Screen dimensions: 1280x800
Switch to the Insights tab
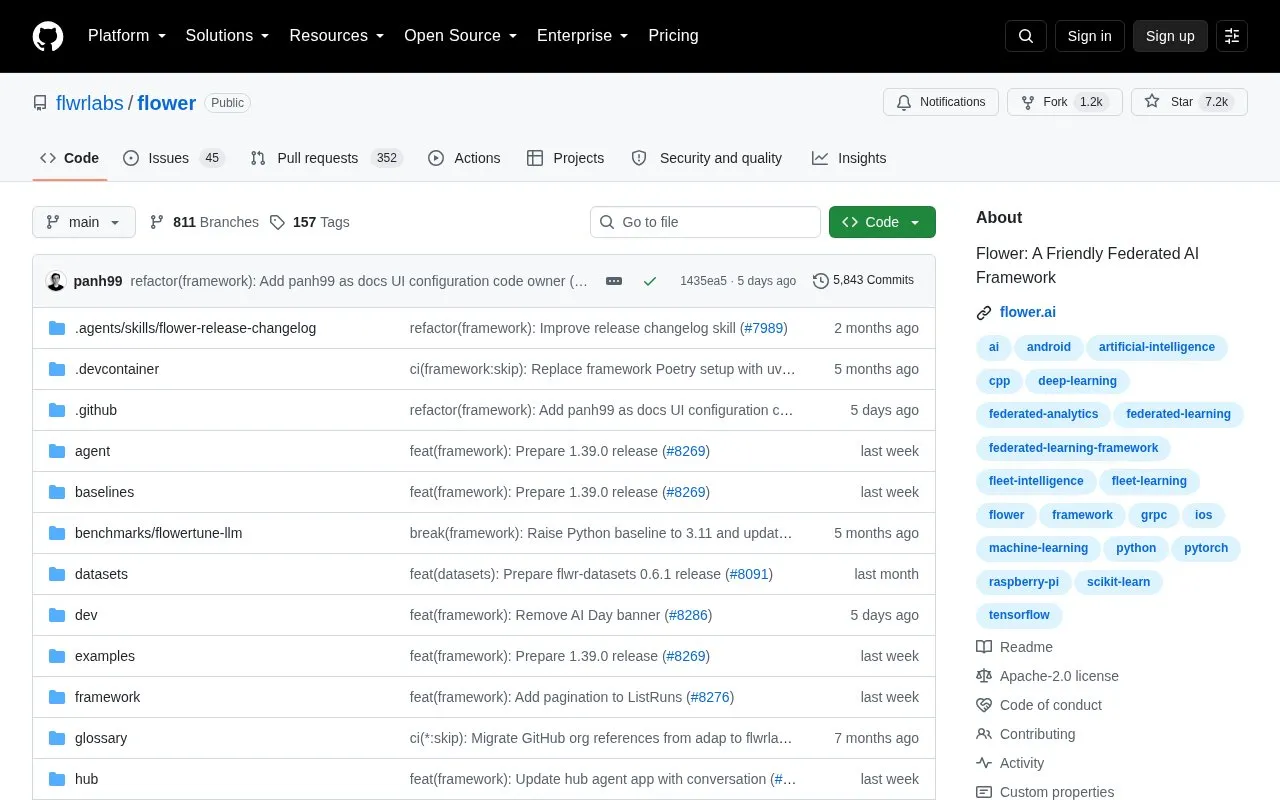pyautogui.click(x=849, y=158)
